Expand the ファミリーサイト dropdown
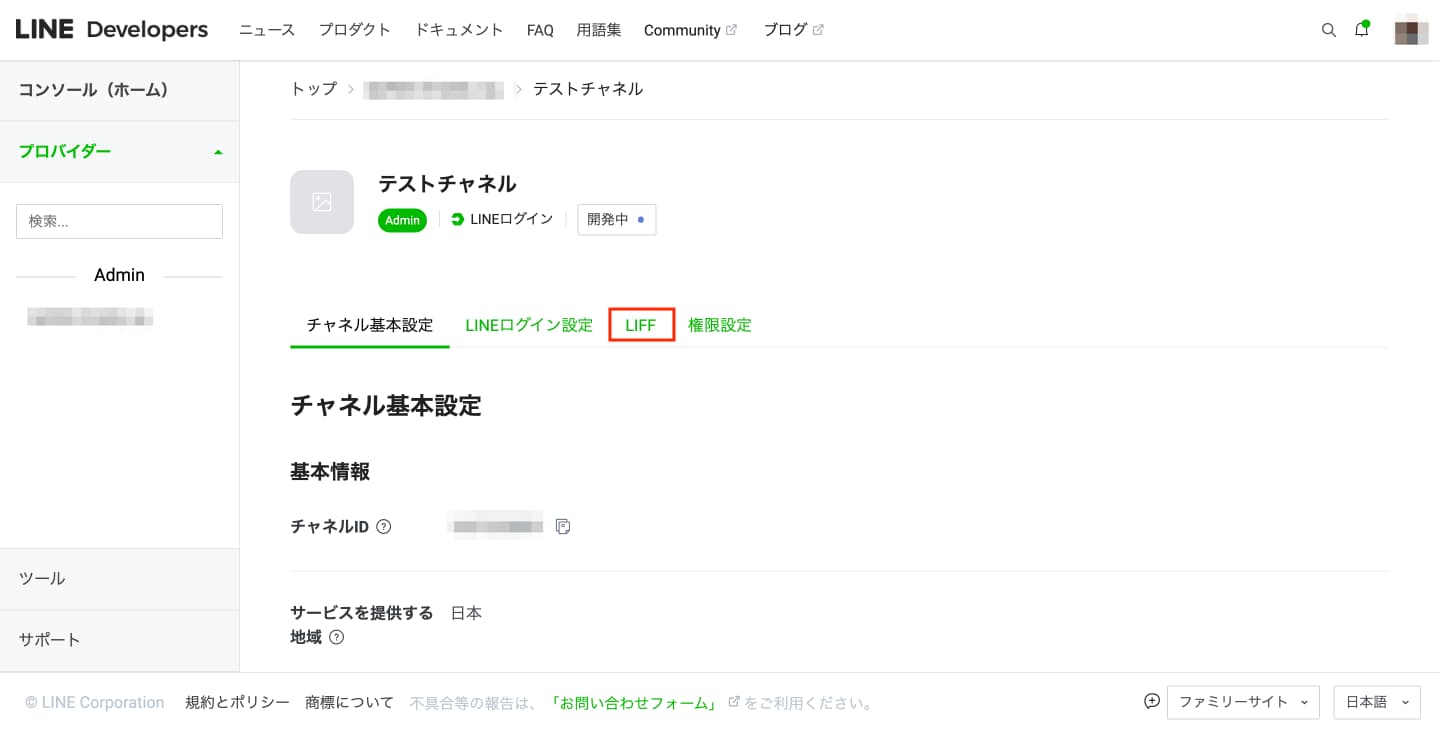The image size is (1440, 732). (1243, 702)
